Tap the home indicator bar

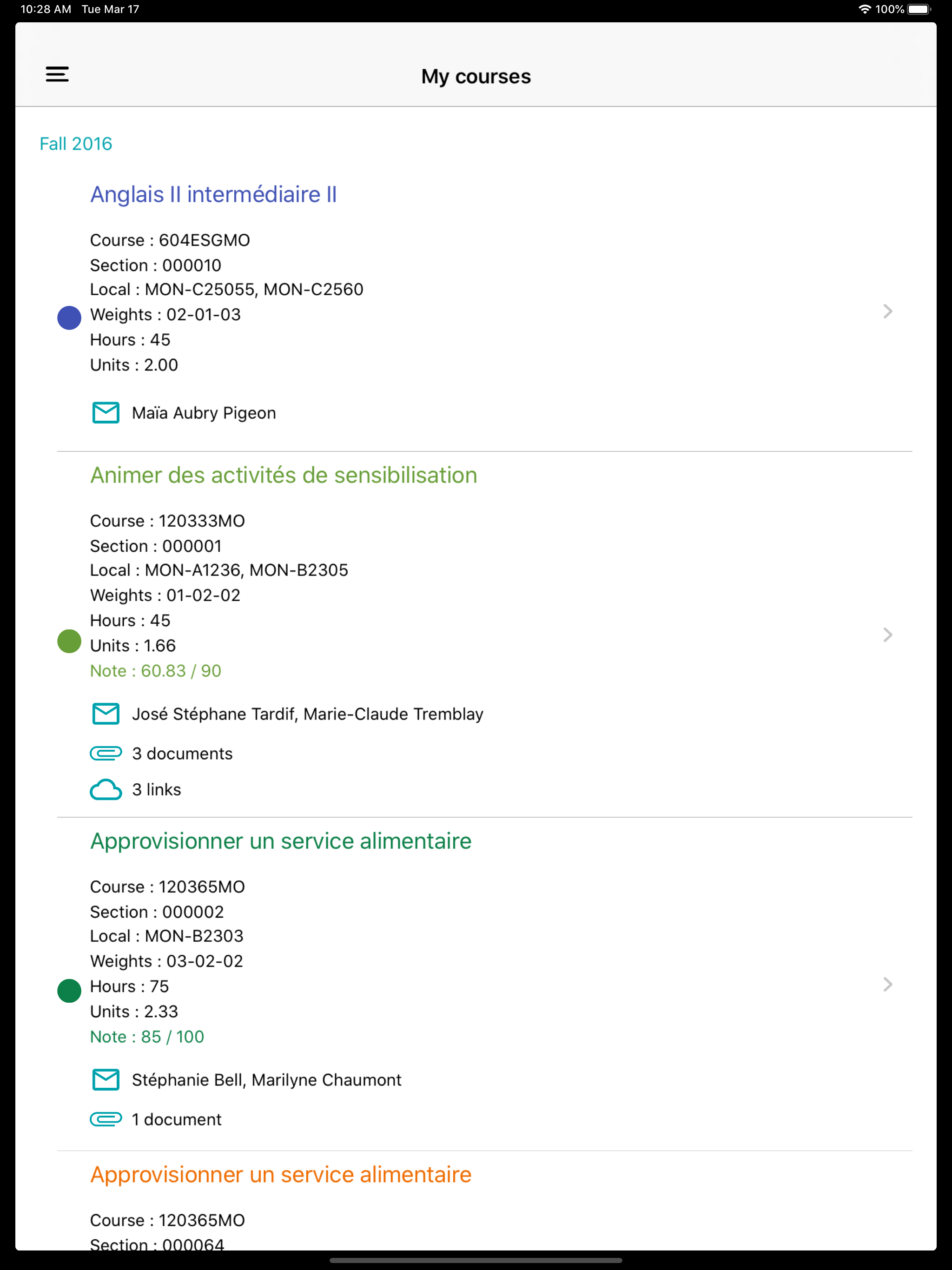point(476,1261)
